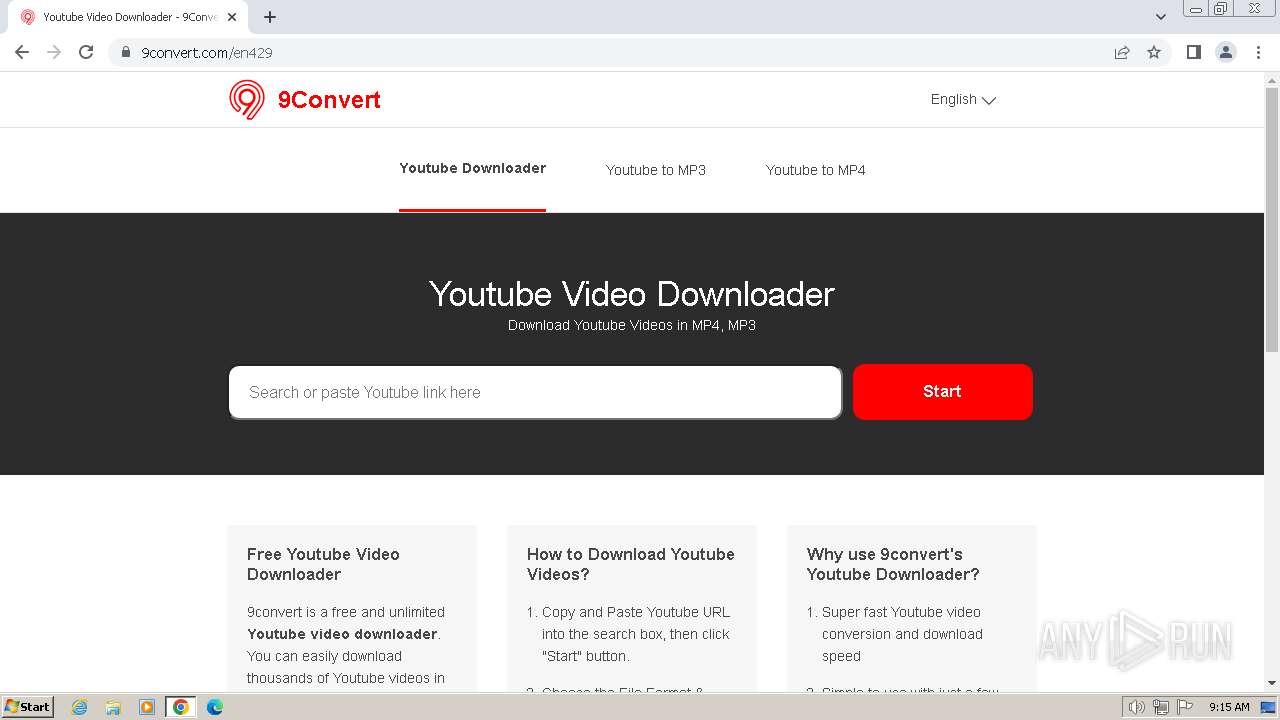This screenshot has height=720, width=1280.
Task: View site info via padlock icon
Action: tap(126, 52)
